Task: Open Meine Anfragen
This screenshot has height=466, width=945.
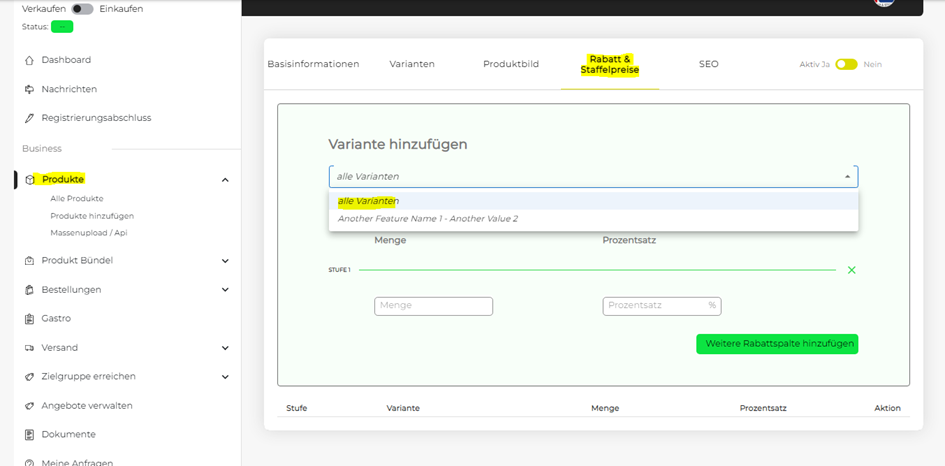Action: 77,463
